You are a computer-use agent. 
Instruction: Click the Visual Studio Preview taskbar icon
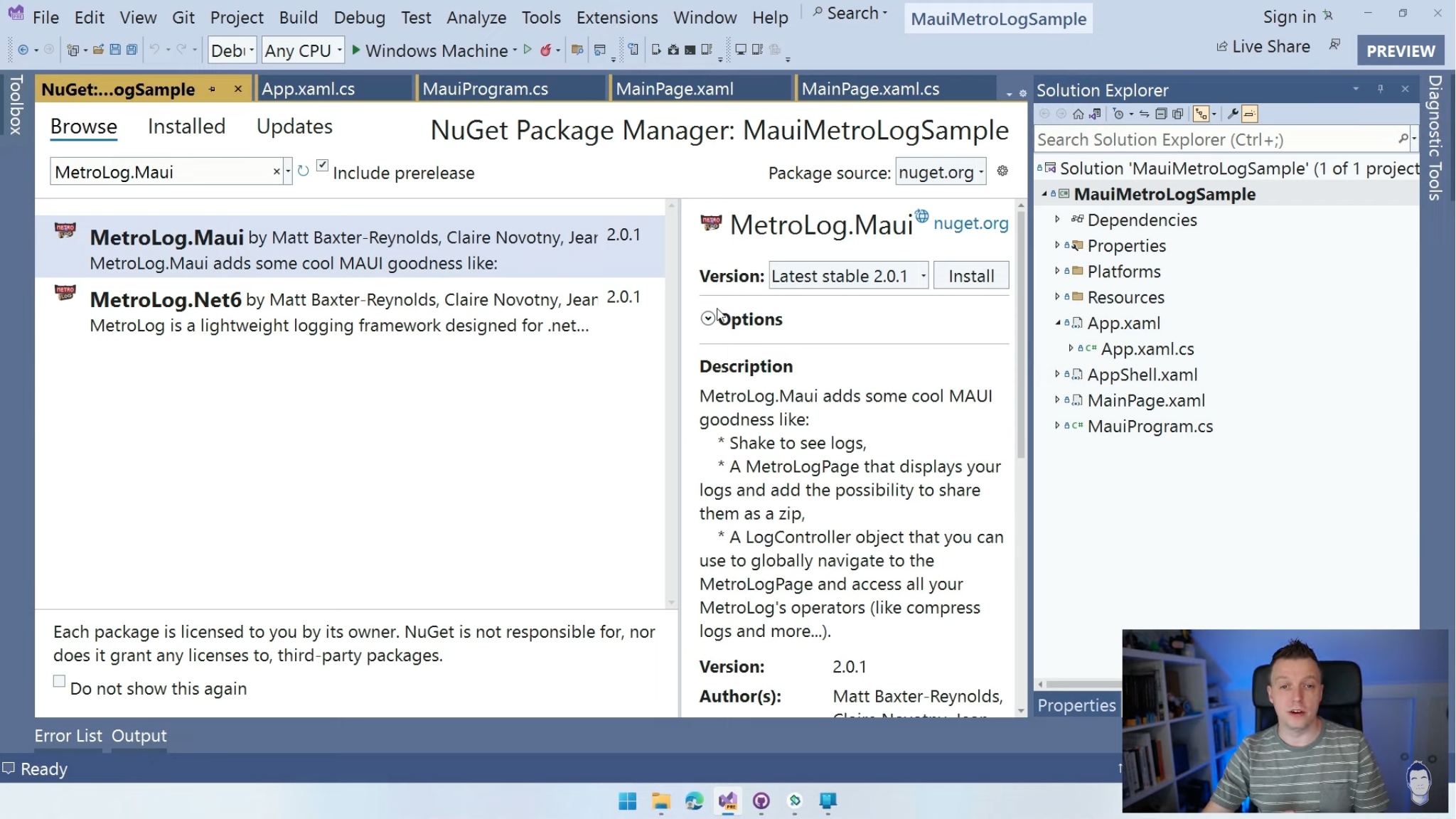(x=728, y=801)
